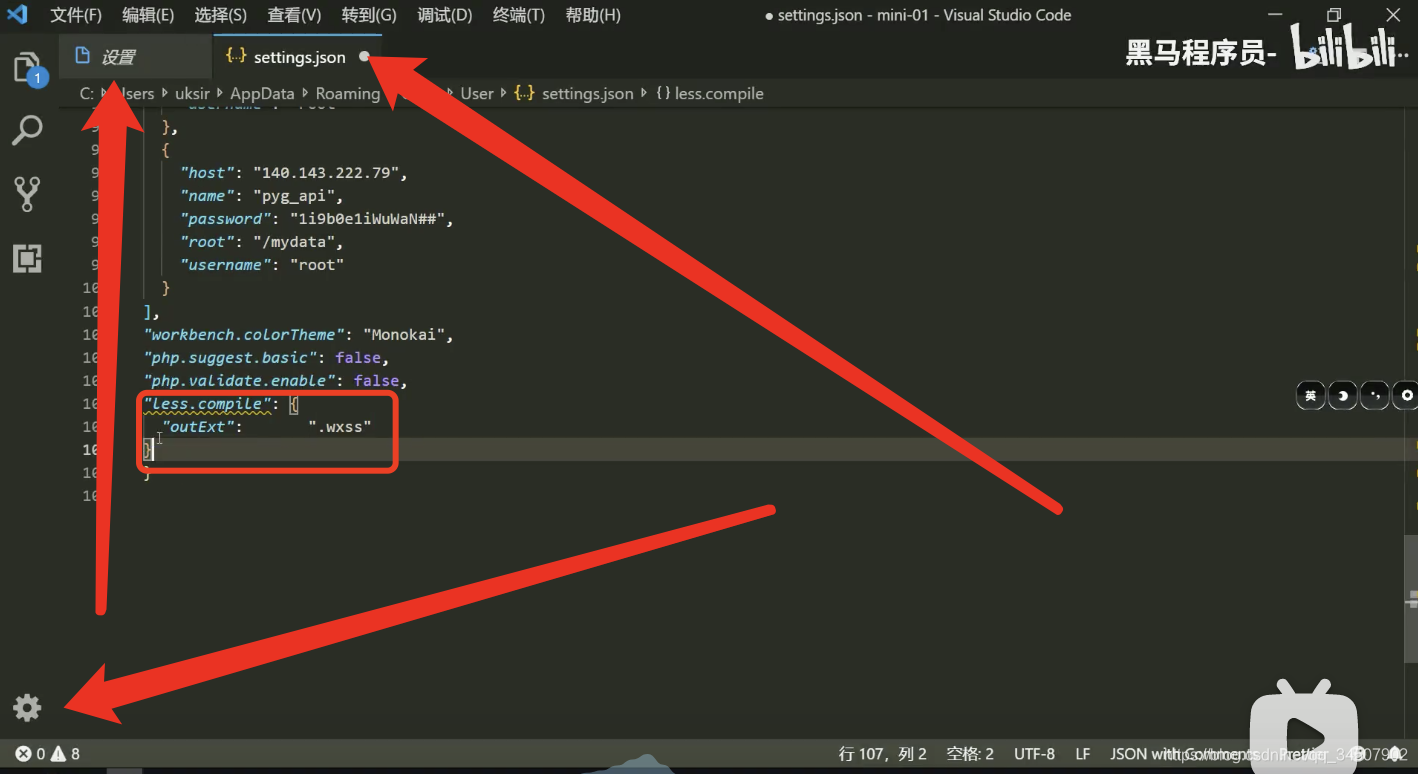Open the less.compile breadcrumb dropdown
1418x774 pixels.
(x=710, y=93)
